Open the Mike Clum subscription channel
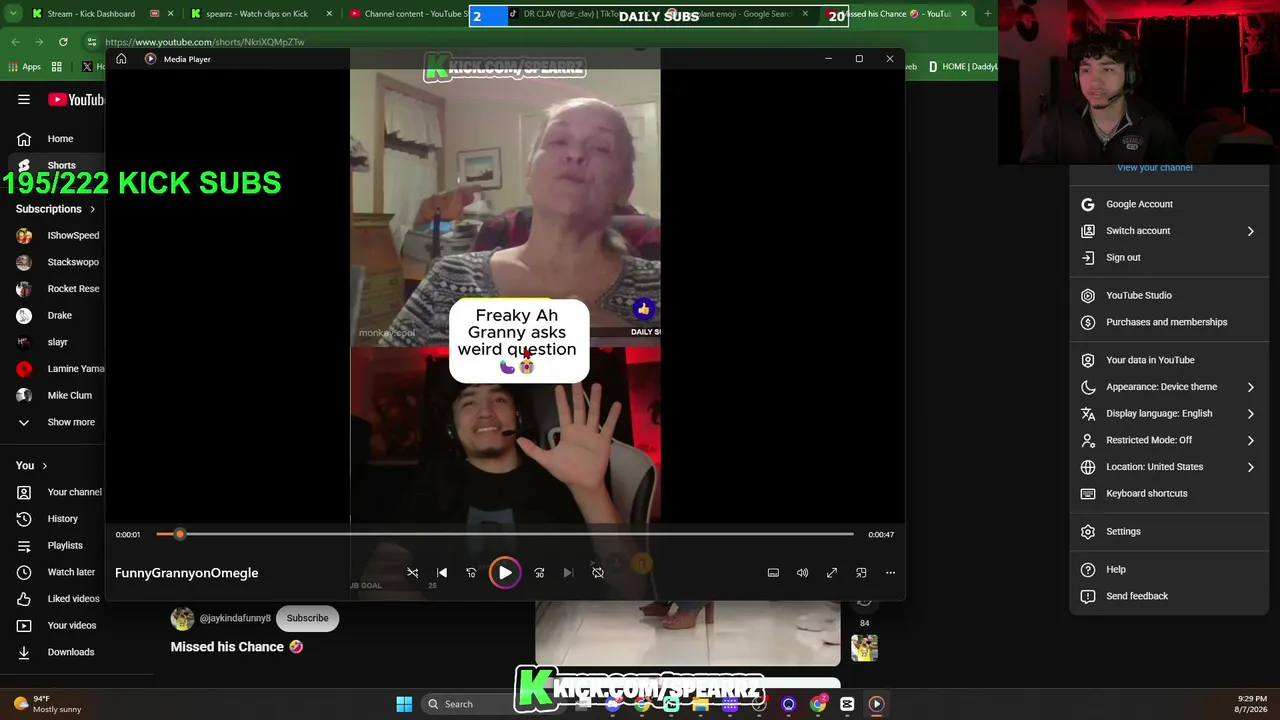 tap(60, 395)
